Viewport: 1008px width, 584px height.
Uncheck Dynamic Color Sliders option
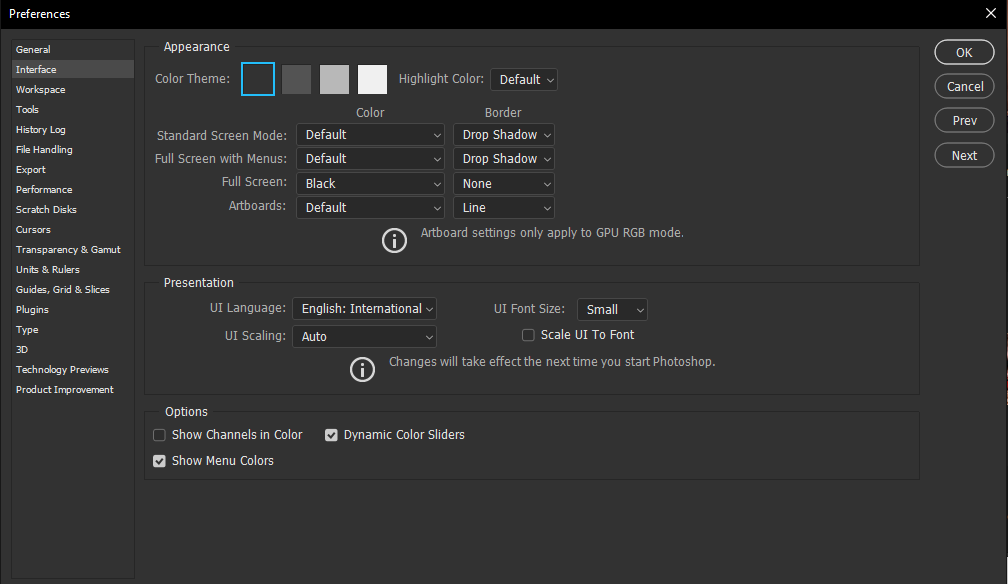tap(332, 435)
